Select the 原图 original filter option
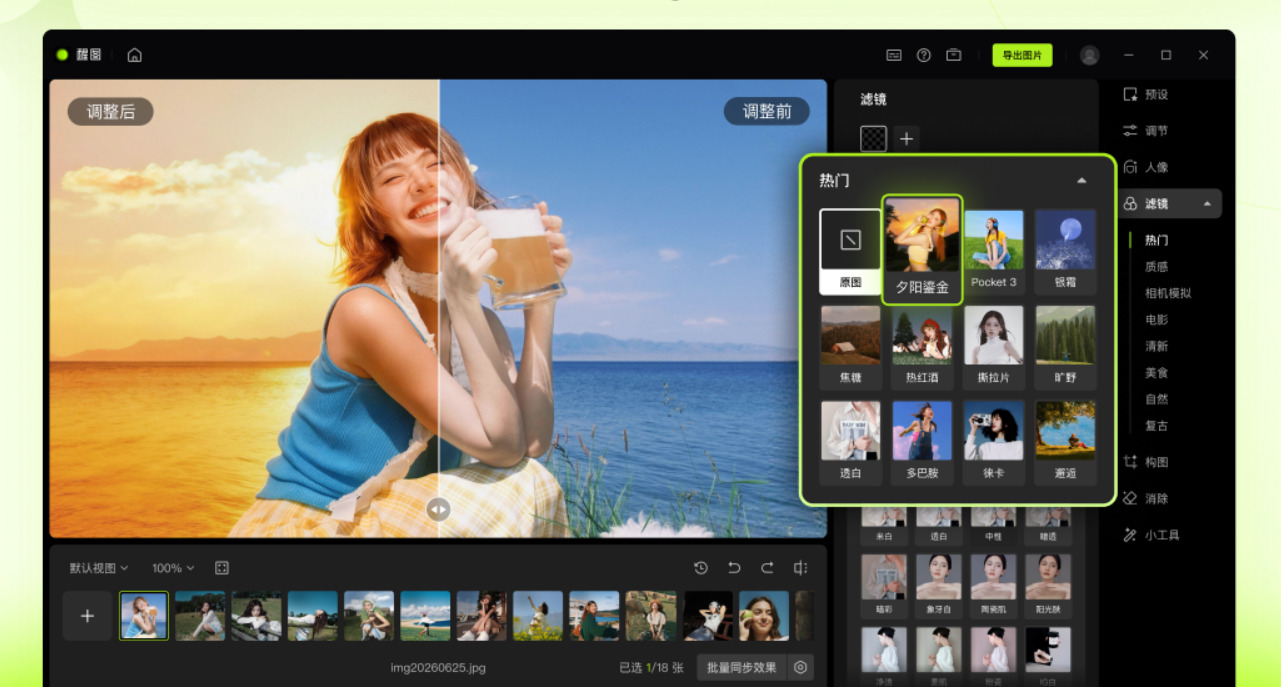 850,251
